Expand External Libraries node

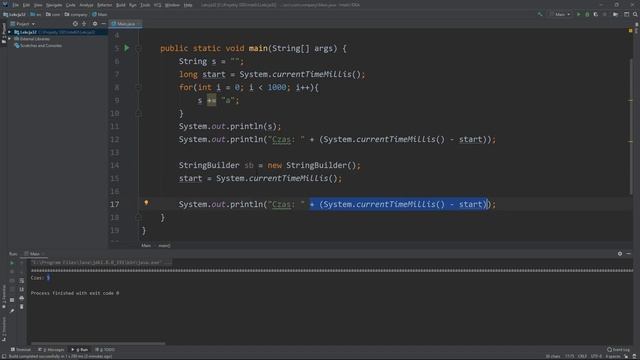point(10,39)
